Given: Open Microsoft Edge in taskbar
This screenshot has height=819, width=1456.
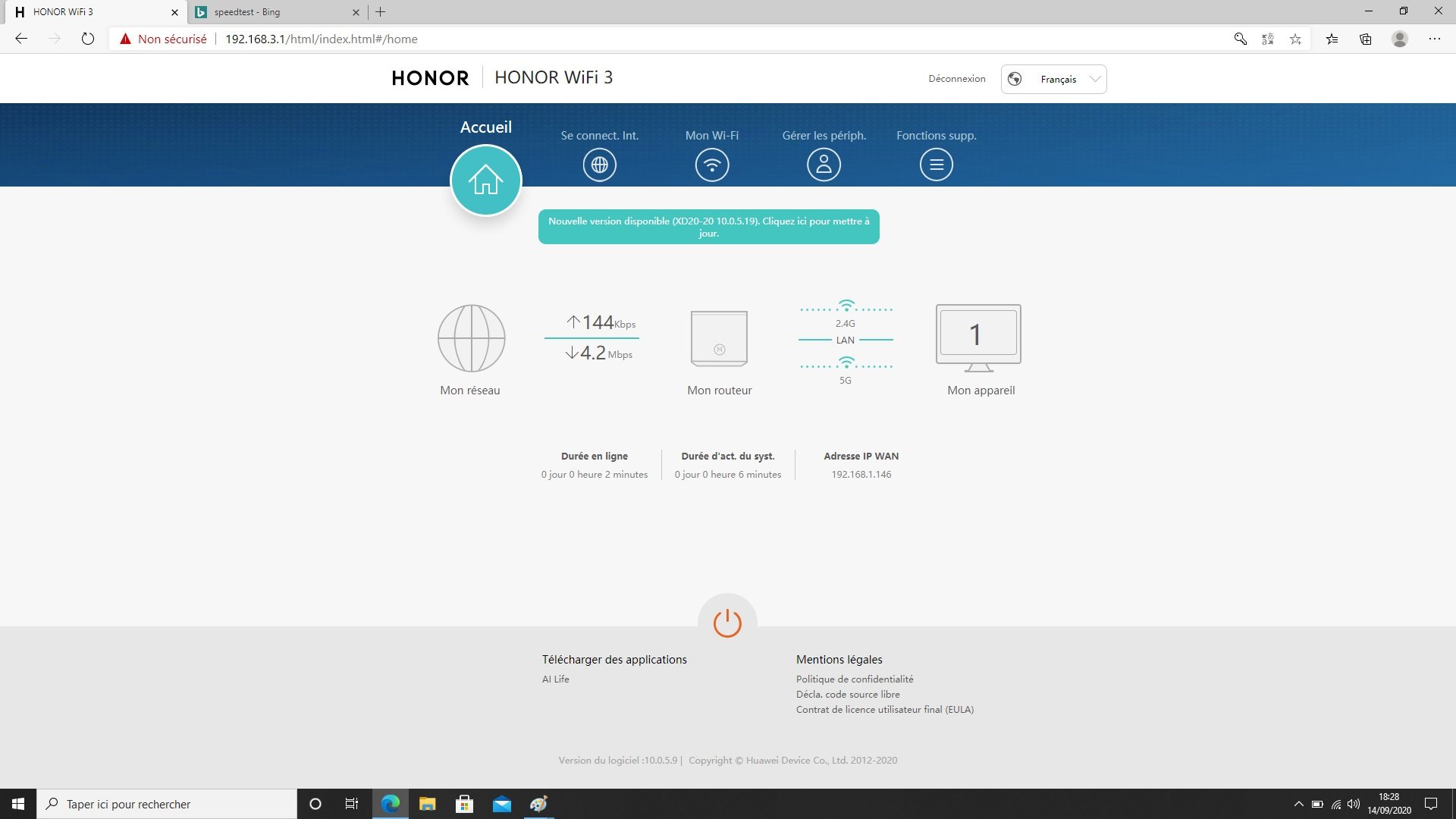Looking at the screenshot, I should [390, 804].
